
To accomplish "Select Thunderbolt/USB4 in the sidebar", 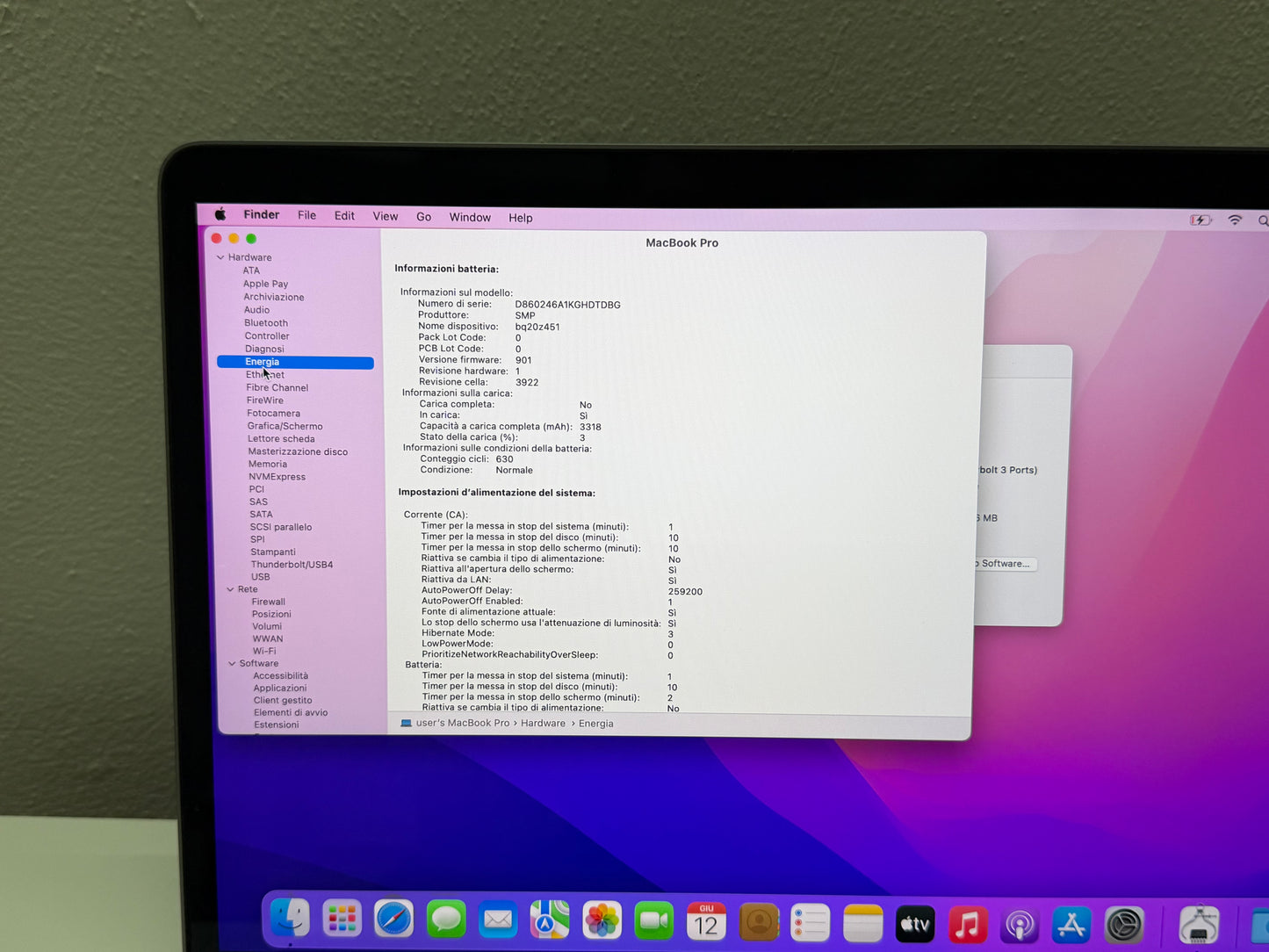I will click(x=292, y=565).
